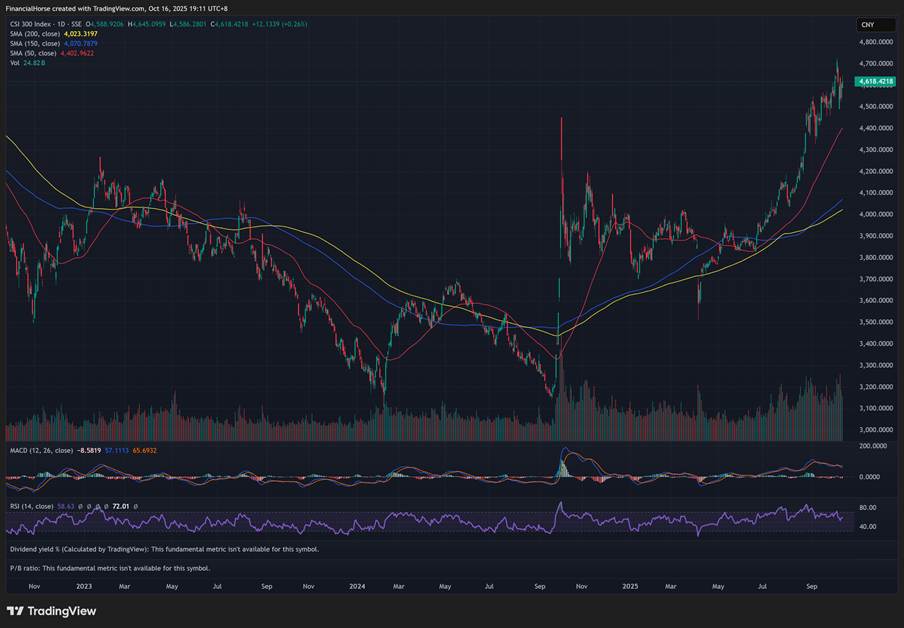Open the CNY currency selector
904x628 pixels.
(867, 24)
